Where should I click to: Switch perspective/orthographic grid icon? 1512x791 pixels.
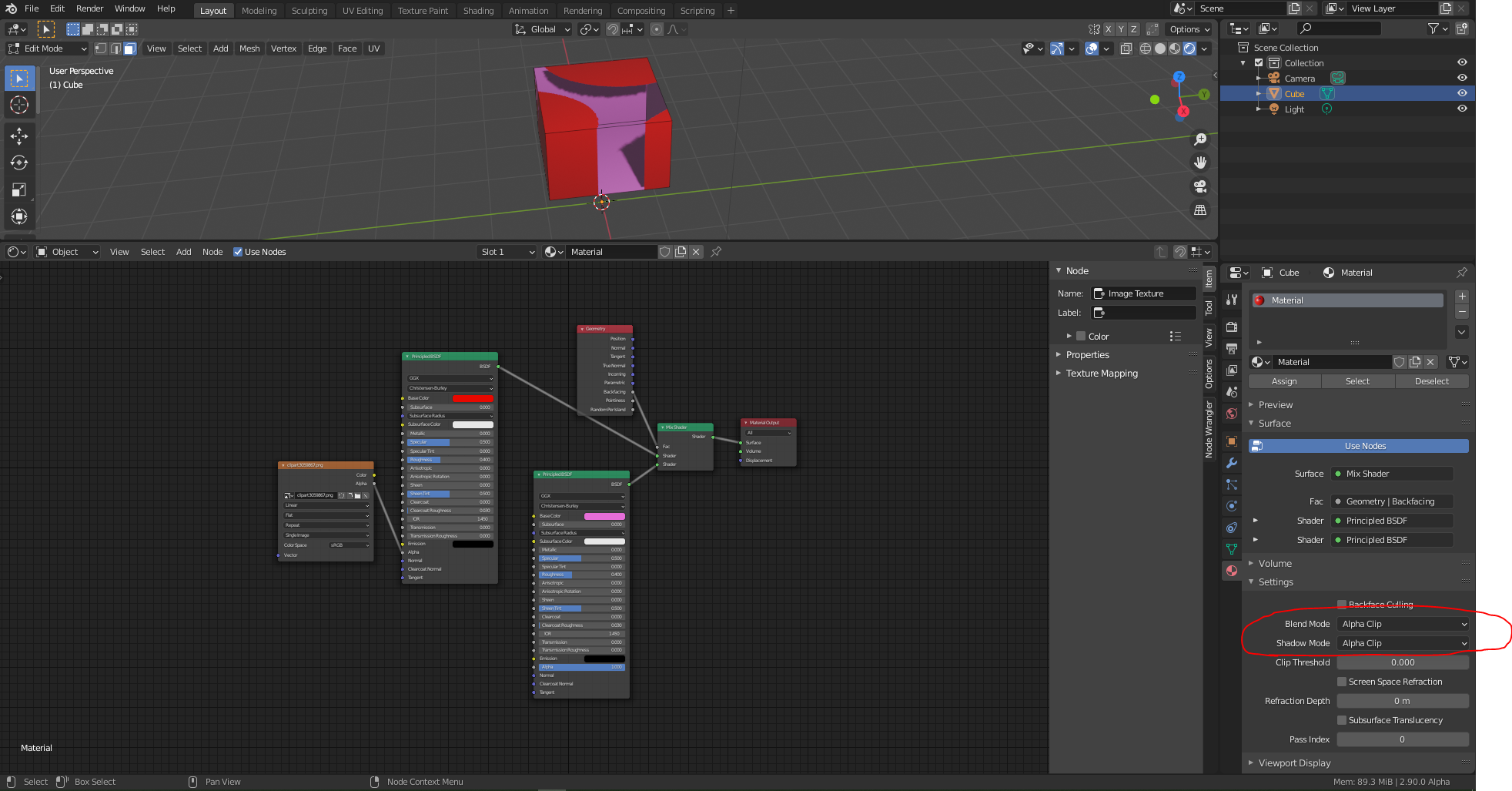[1200, 209]
